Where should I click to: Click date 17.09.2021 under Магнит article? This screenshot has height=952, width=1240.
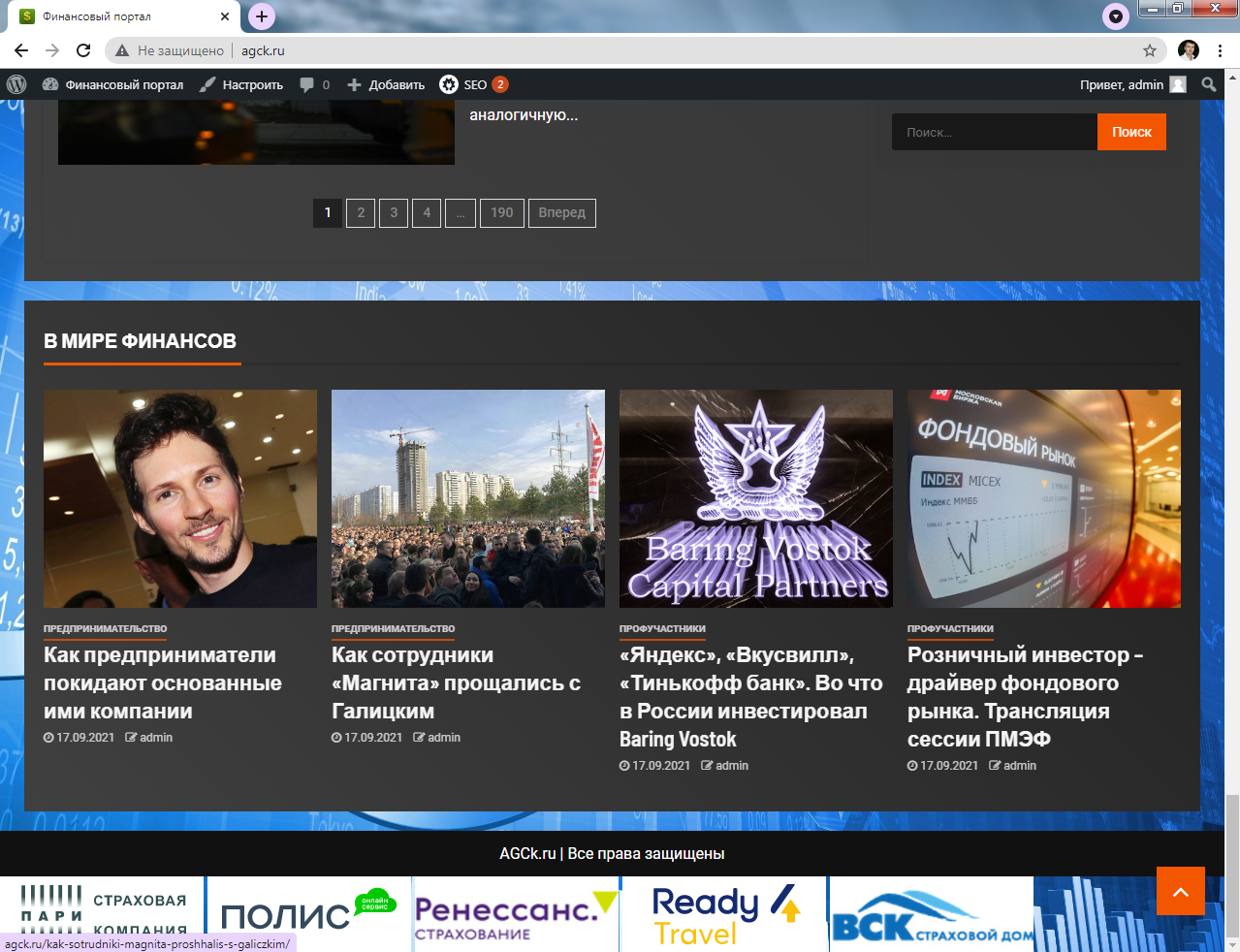tap(367, 738)
